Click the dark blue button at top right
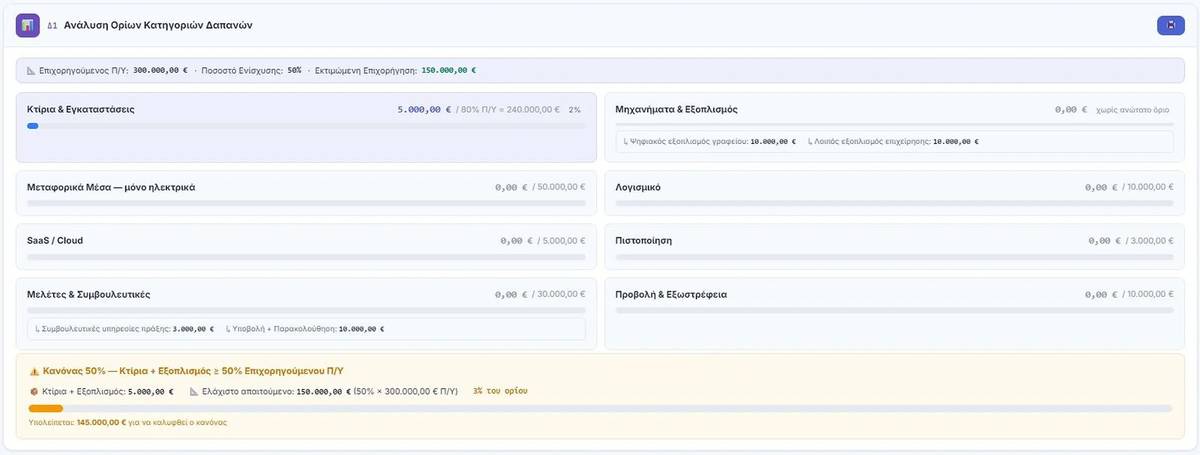 click(x=1170, y=25)
